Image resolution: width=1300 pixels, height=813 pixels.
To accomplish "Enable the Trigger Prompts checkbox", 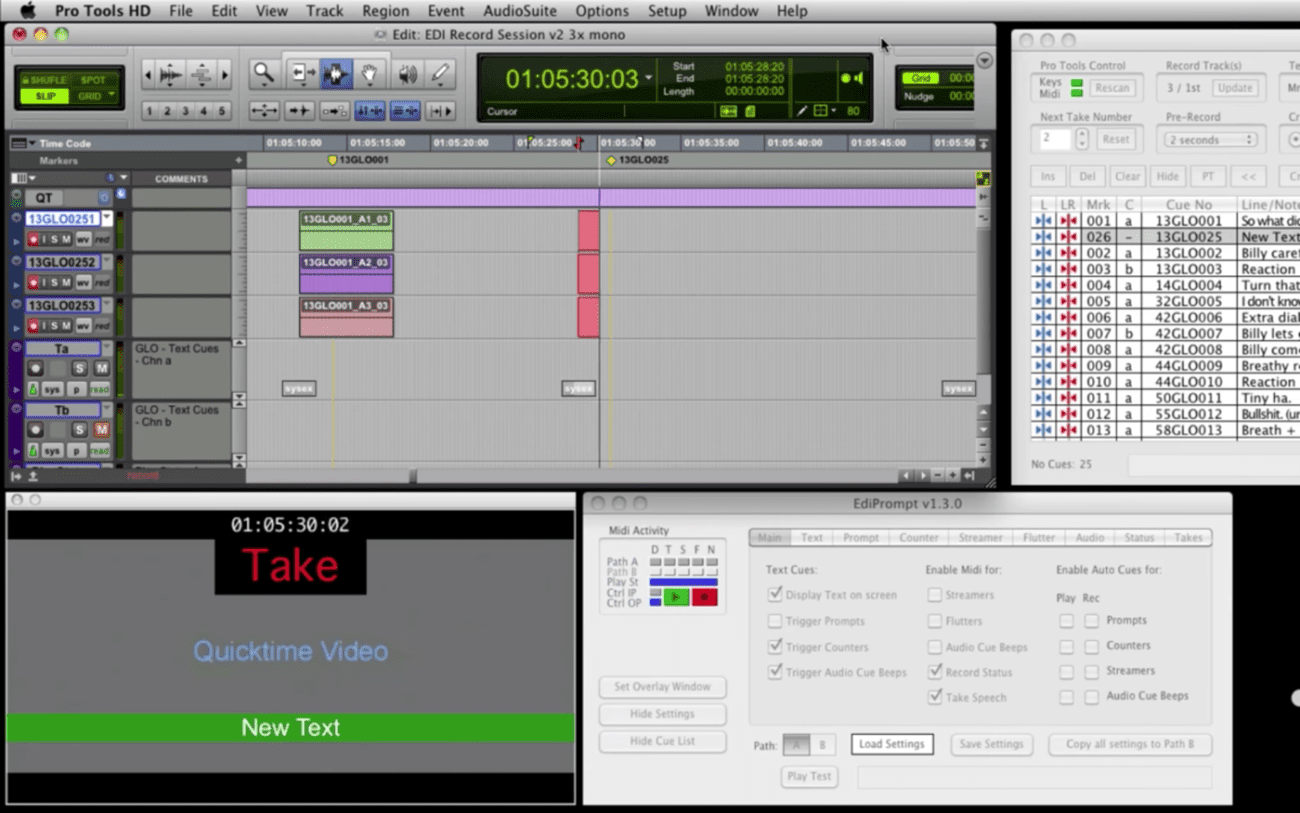I will point(775,621).
